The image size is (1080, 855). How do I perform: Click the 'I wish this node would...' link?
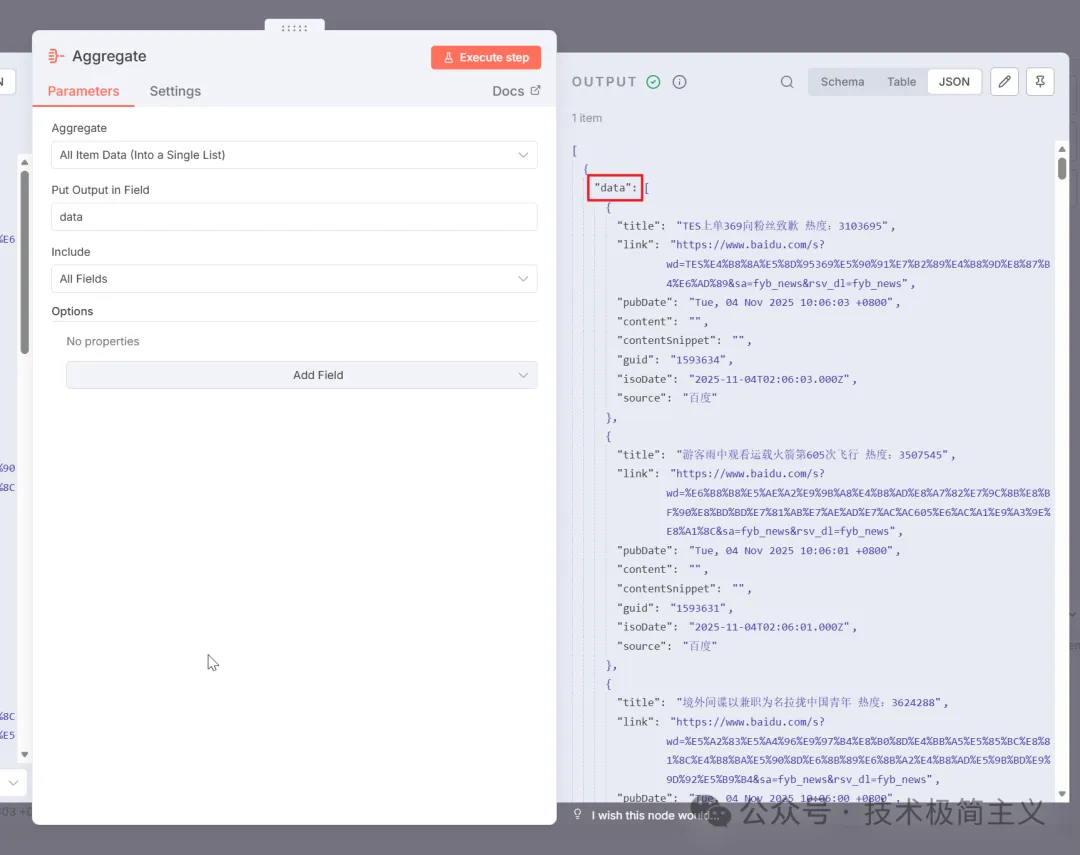click(x=653, y=816)
